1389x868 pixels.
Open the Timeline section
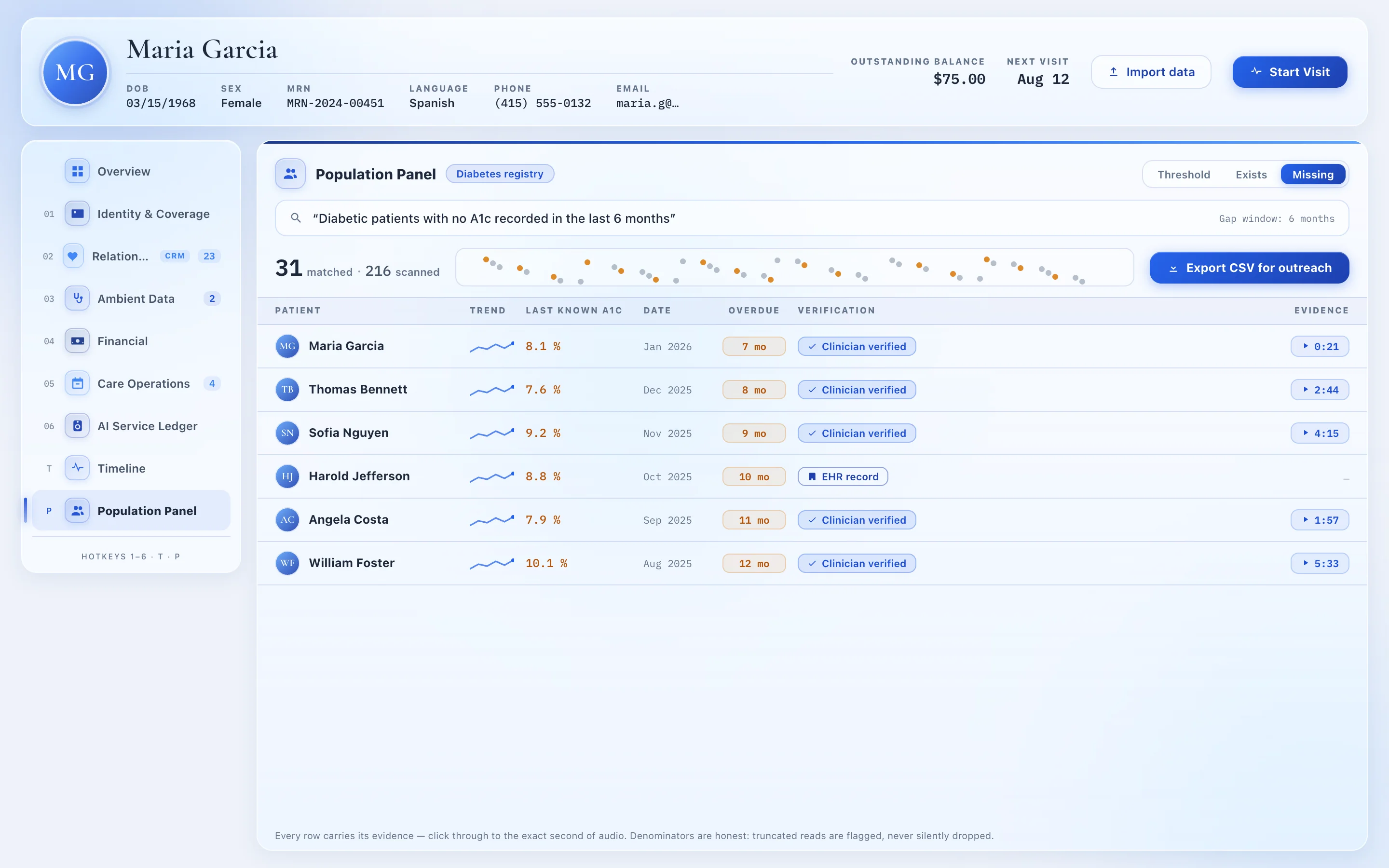tap(132, 468)
